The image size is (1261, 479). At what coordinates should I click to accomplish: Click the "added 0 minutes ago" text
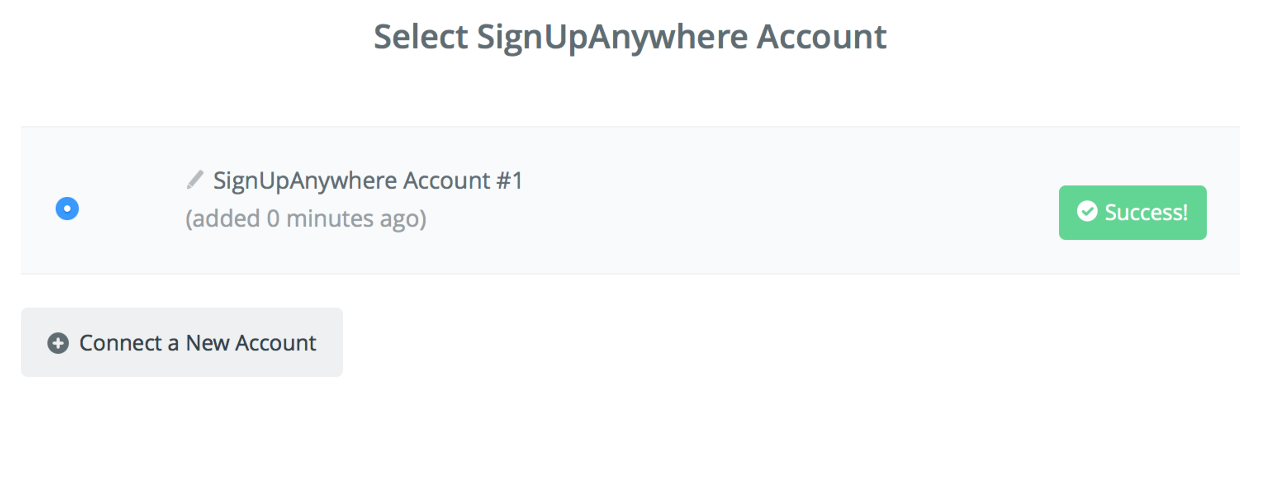pyautogui.click(x=306, y=218)
